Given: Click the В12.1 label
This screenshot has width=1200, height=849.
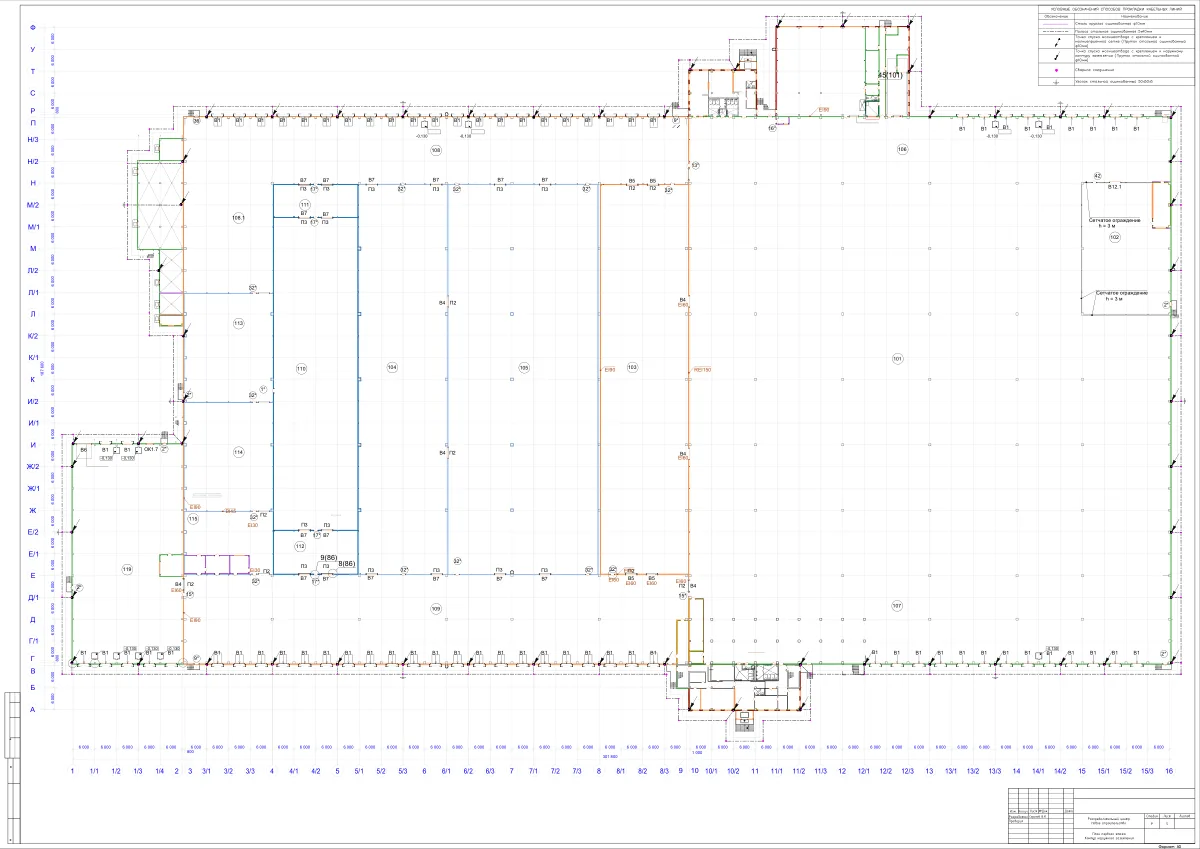Looking at the screenshot, I should tap(1115, 186).
